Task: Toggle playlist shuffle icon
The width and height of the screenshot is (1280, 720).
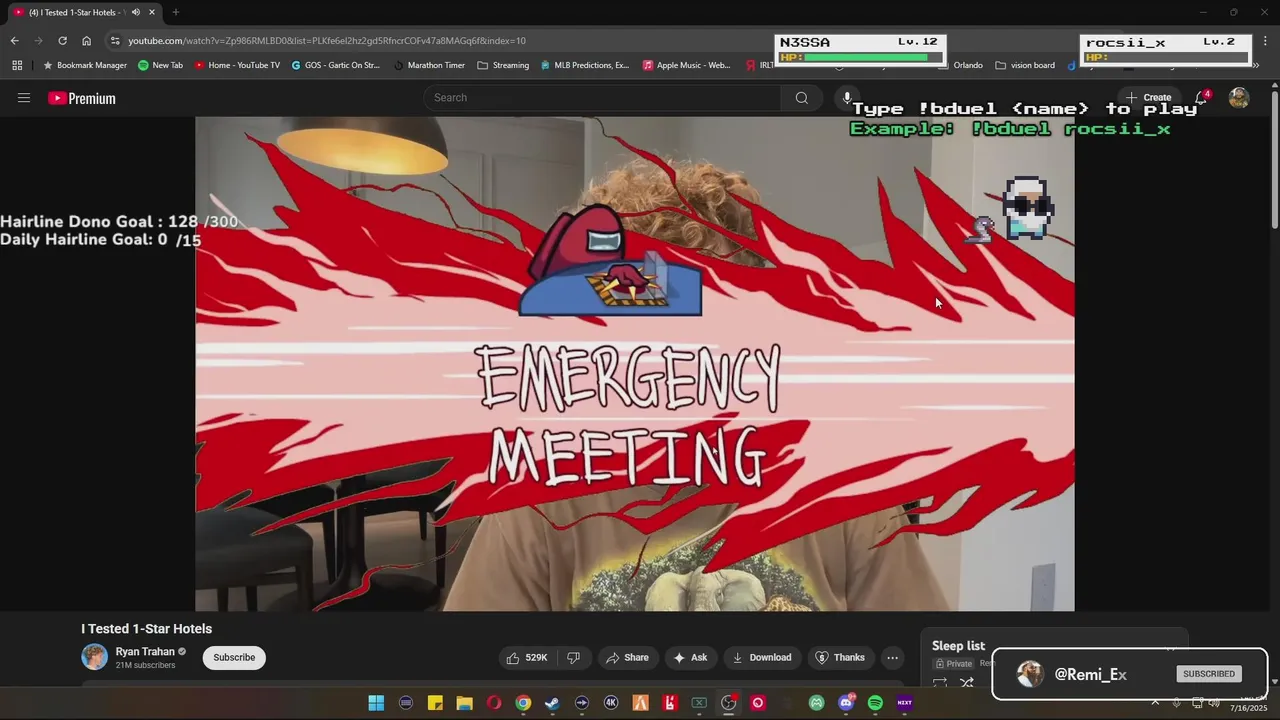Action: [x=967, y=683]
